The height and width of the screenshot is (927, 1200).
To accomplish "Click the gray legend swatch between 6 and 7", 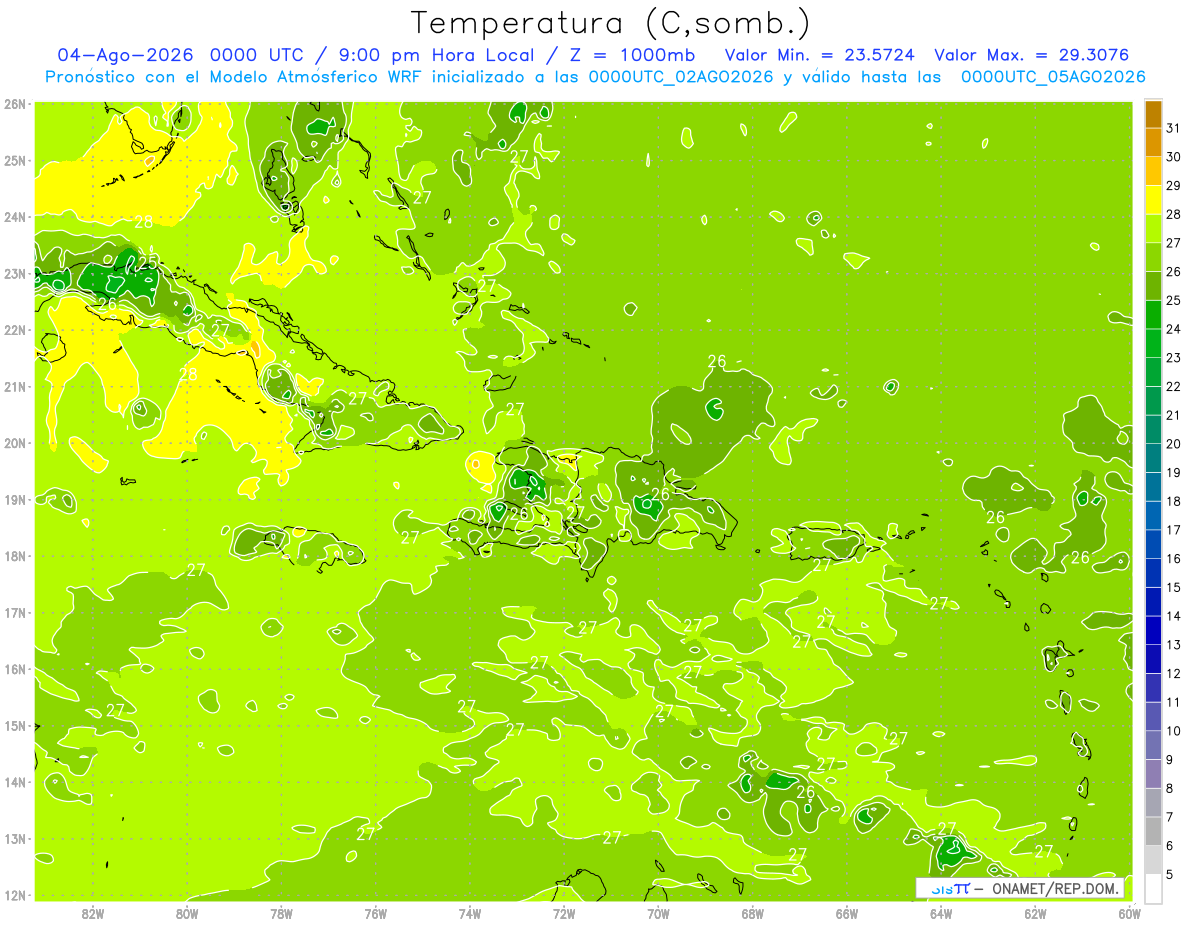I will (x=1153, y=831).
